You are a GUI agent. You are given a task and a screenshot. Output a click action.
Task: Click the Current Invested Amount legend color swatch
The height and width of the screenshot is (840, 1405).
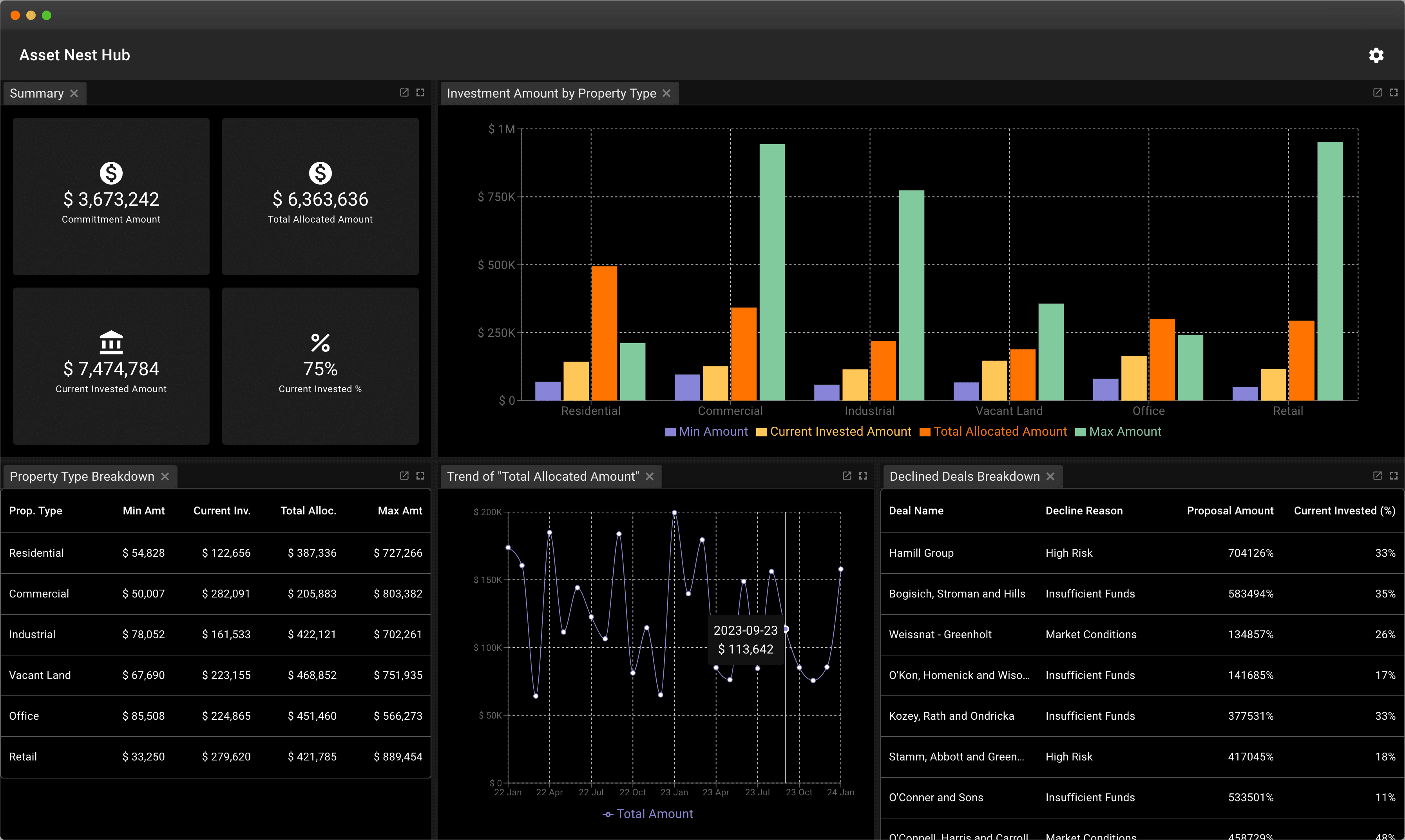pyautogui.click(x=761, y=431)
